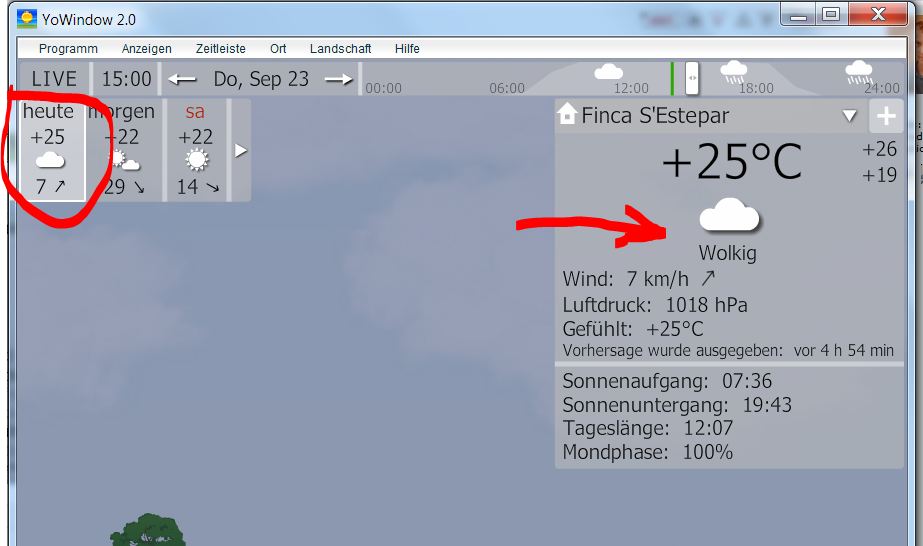This screenshot has height=546, width=923.
Task: Expand more forecast days with triangle arrow
Action: pos(241,151)
